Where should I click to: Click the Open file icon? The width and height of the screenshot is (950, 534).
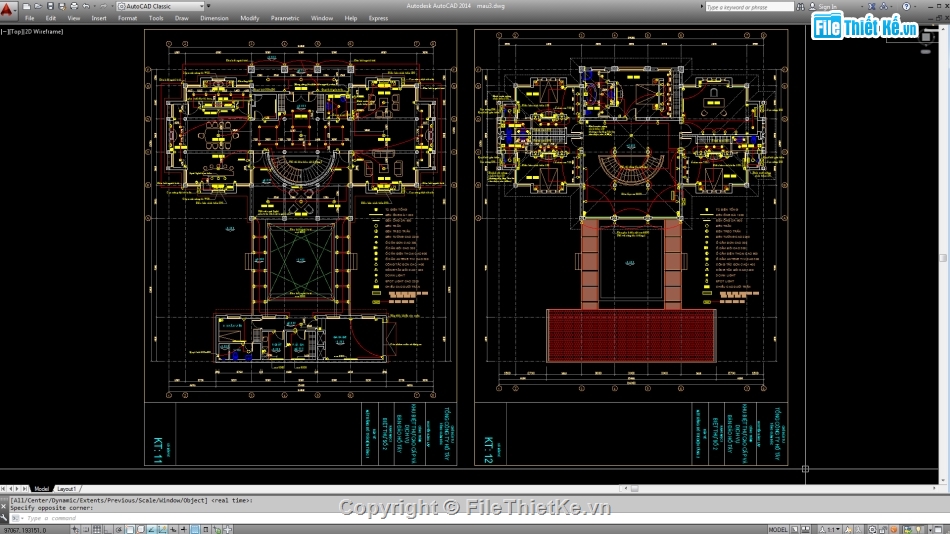(x=38, y=6)
